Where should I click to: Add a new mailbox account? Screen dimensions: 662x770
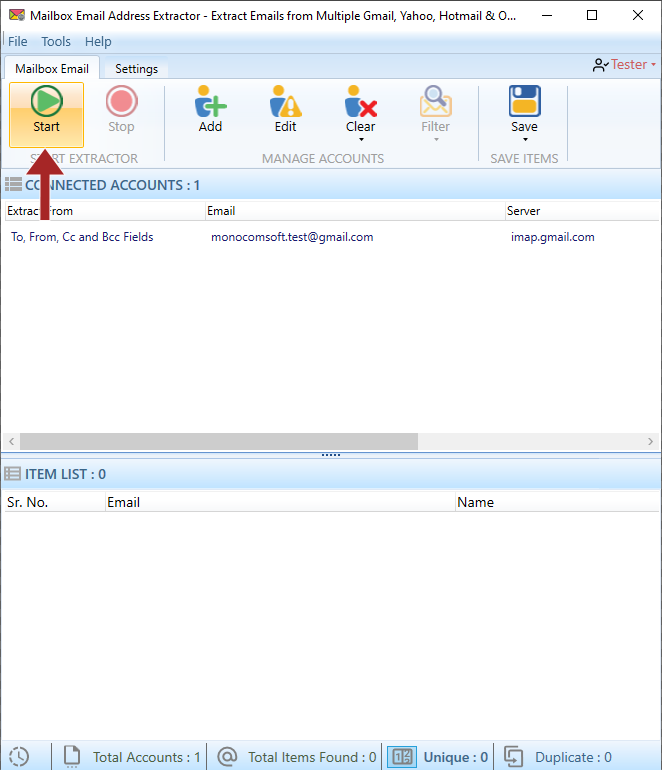coord(210,109)
